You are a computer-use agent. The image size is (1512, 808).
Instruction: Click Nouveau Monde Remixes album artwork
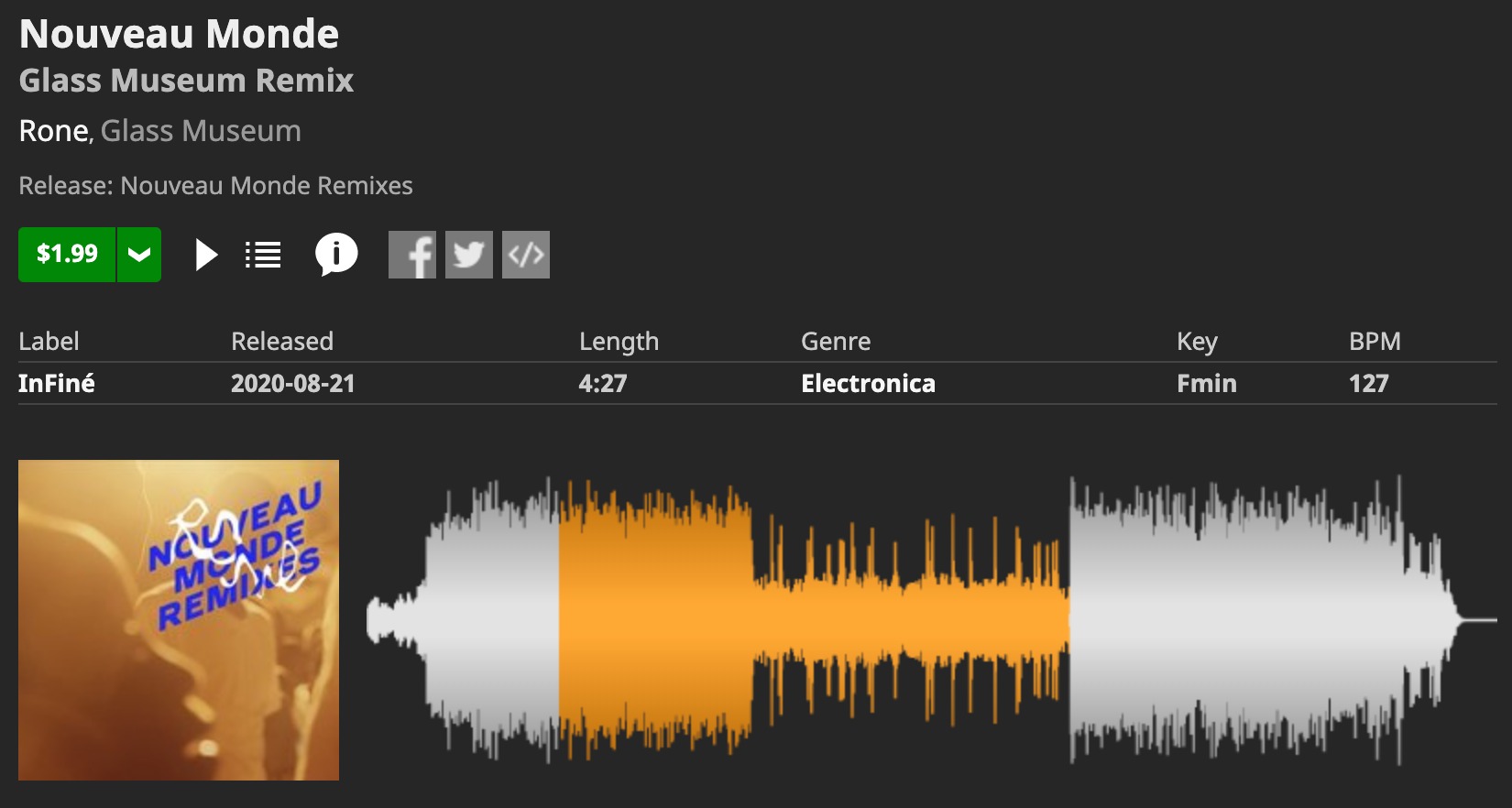[179, 620]
